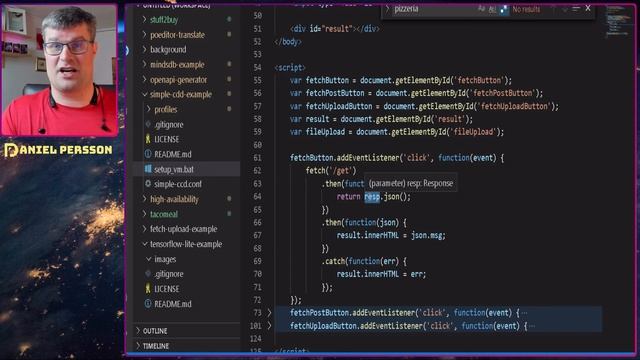Click the license icon under tensorflow-lite-example
Viewport: 640px width, 360px height.
point(148,289)
